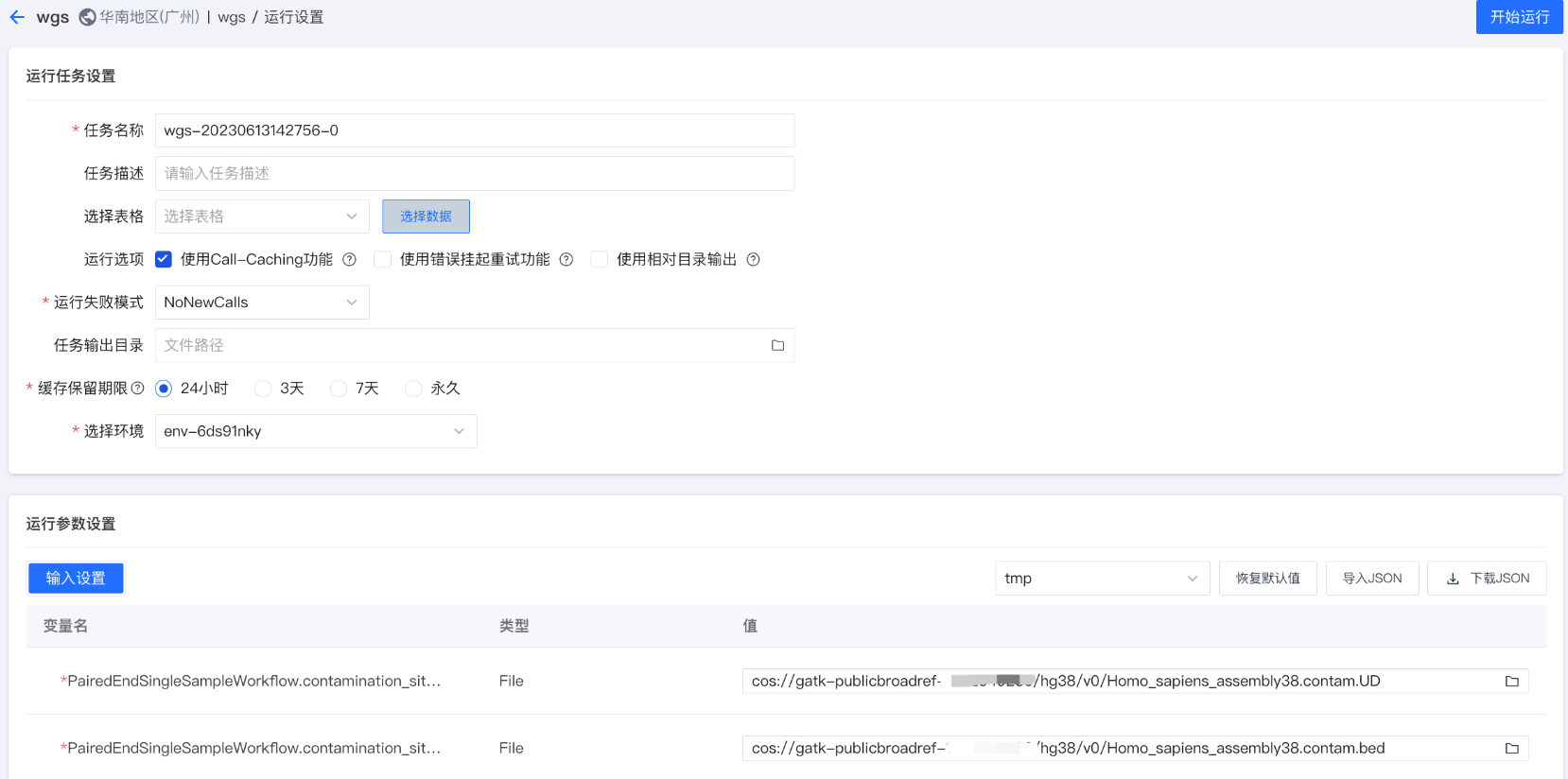Click the 开始运行 button

[x=1519, y=17]
